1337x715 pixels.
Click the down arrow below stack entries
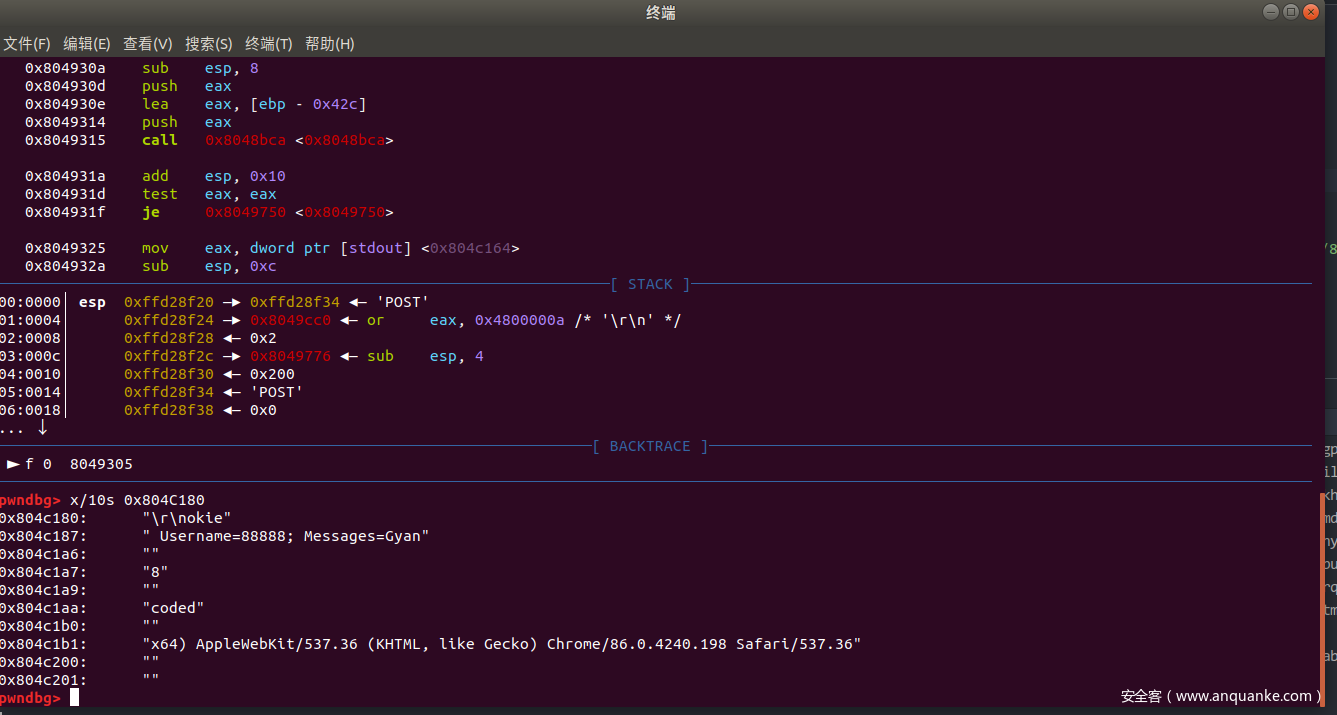click(x=42, y=428)
